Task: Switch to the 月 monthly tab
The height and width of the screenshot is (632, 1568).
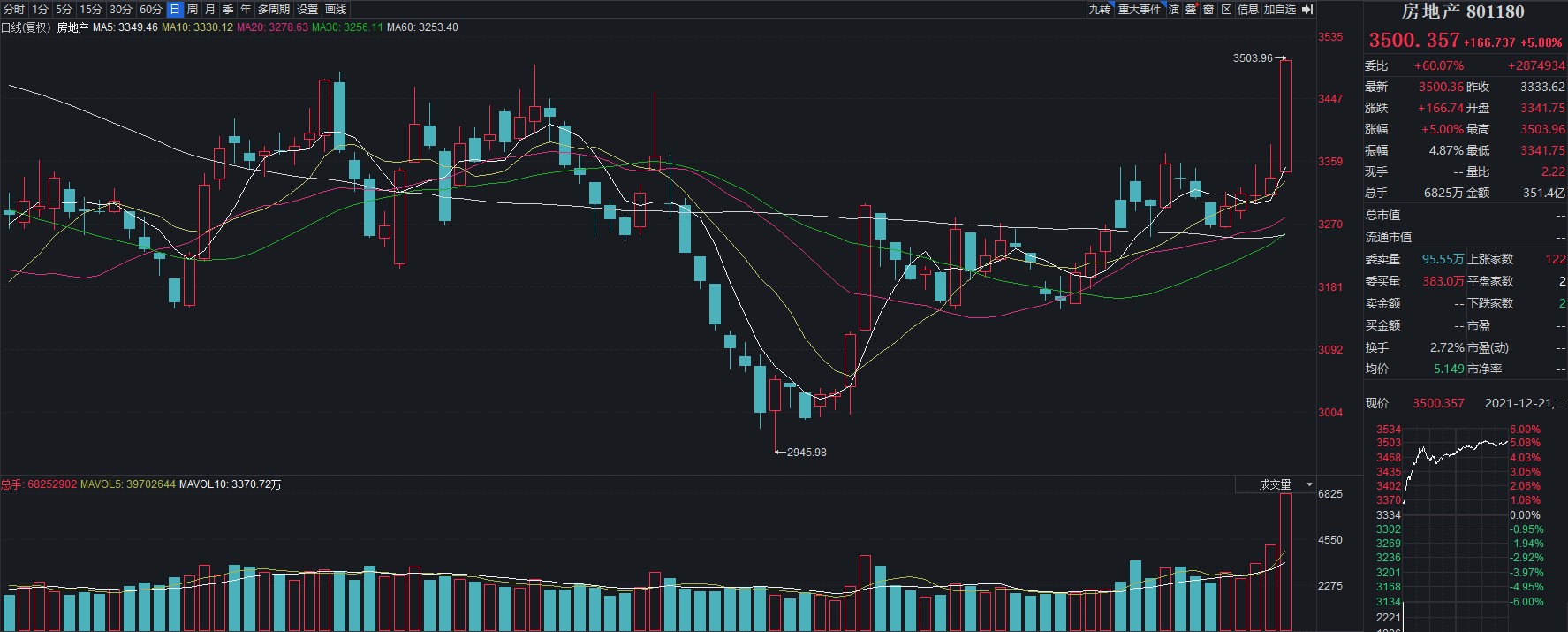Action: [x=210, y=10]
